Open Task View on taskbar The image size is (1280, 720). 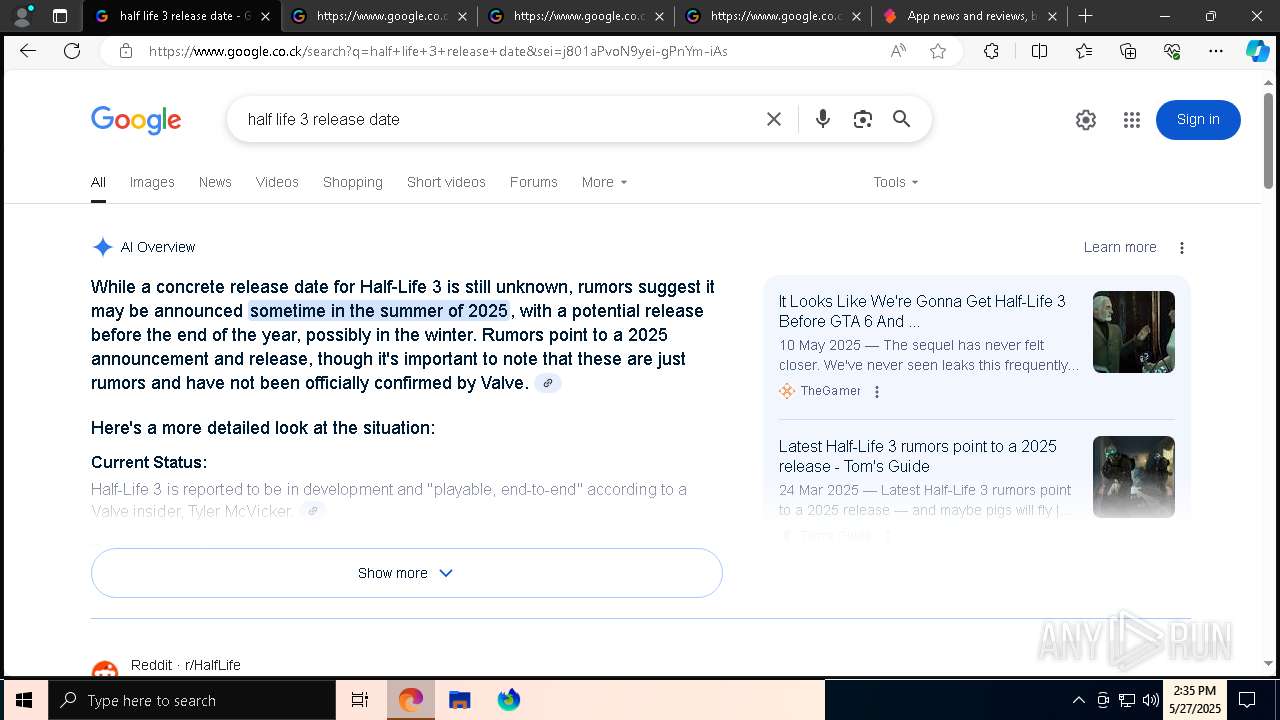point(360,700)
